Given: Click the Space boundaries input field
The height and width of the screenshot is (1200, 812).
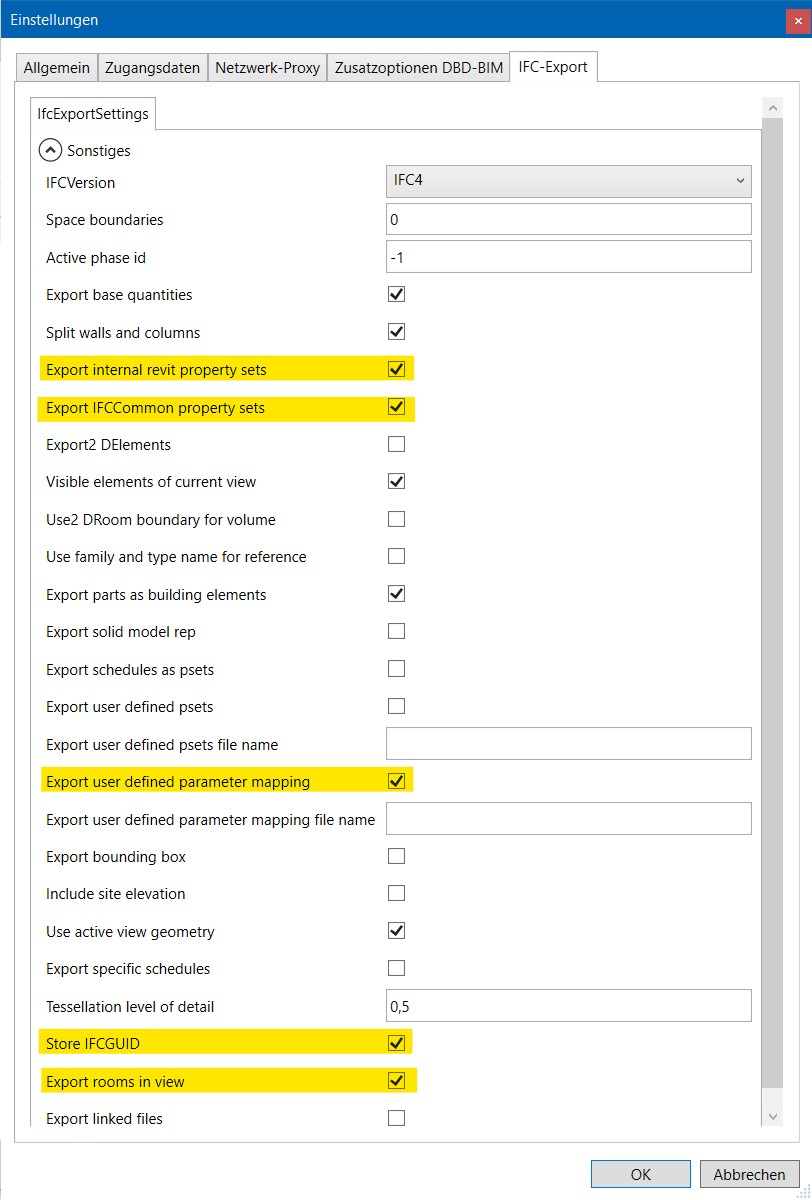Looking at the screenshot, I should (568, 219).
